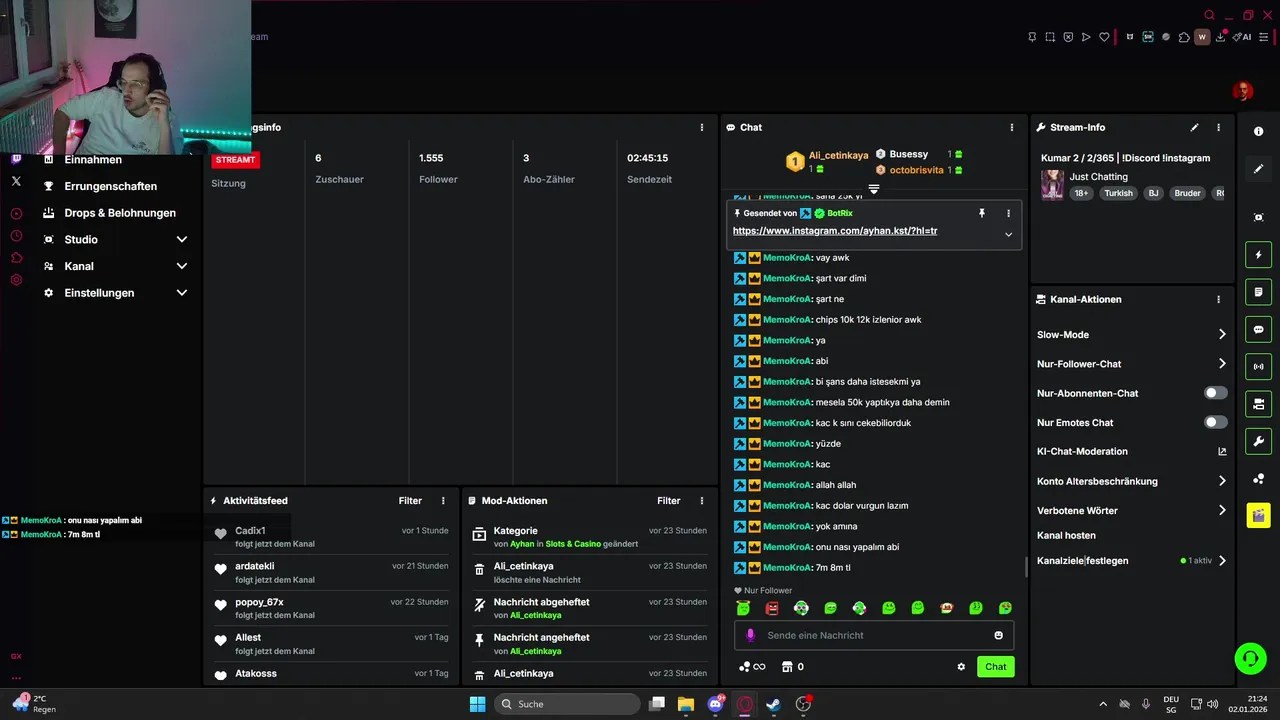This screenshot has width=1280, height=720.
Task: Click Cadlx1 in the activity feed
Action: tap(250, 531)
